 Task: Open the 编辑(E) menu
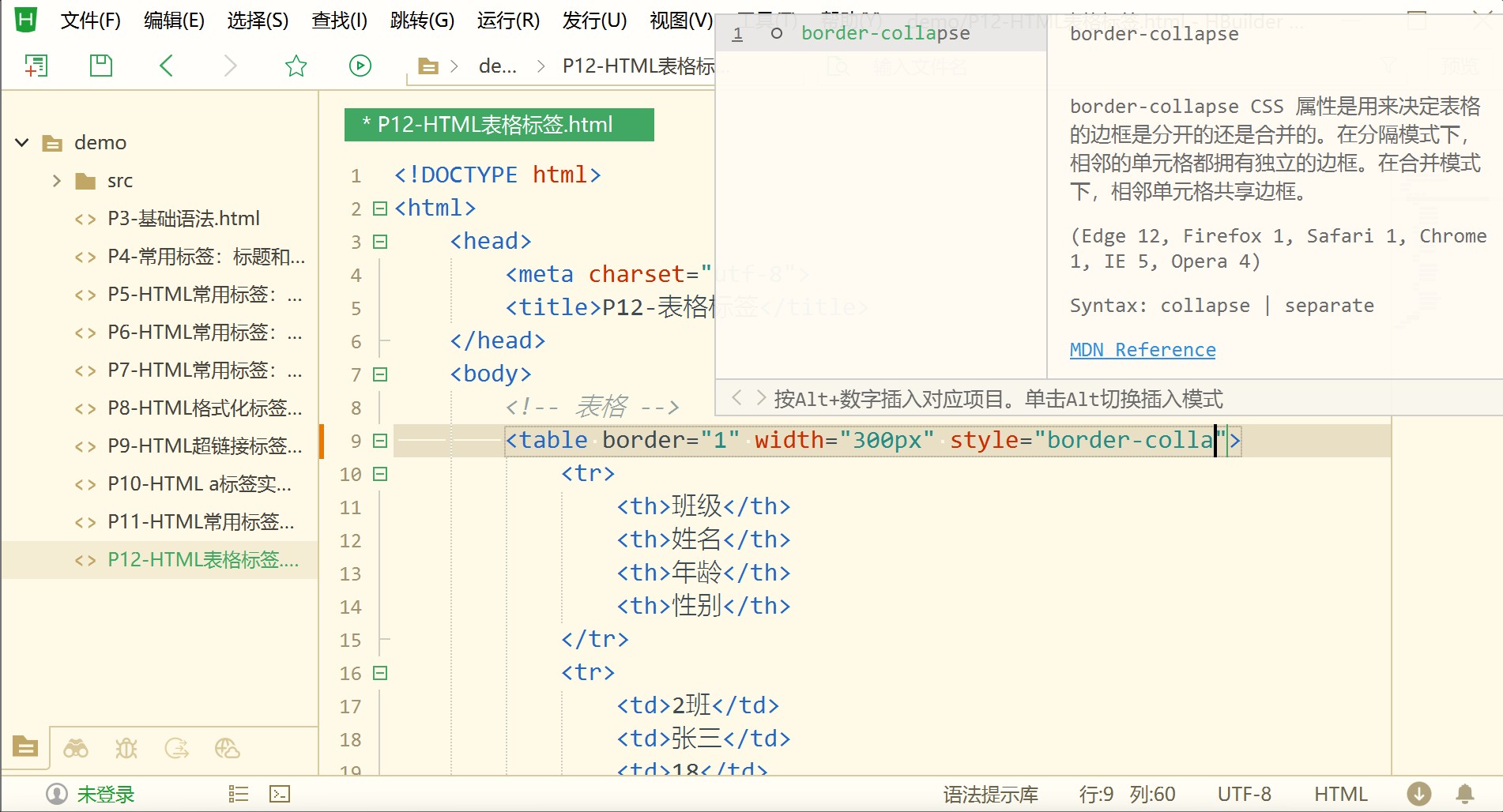tap(174, 21)
